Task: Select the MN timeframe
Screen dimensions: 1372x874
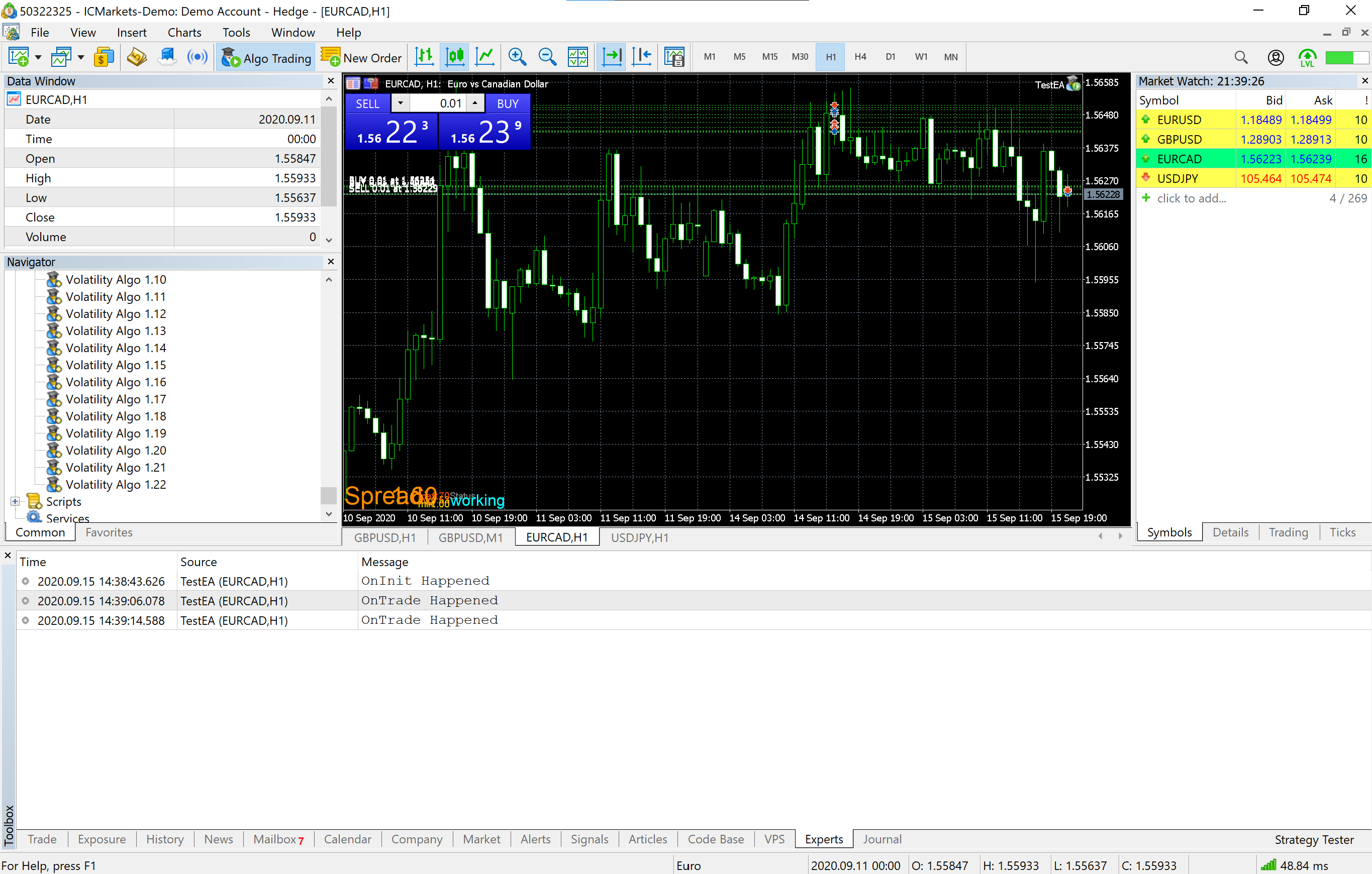Action: tap(950, 57)
